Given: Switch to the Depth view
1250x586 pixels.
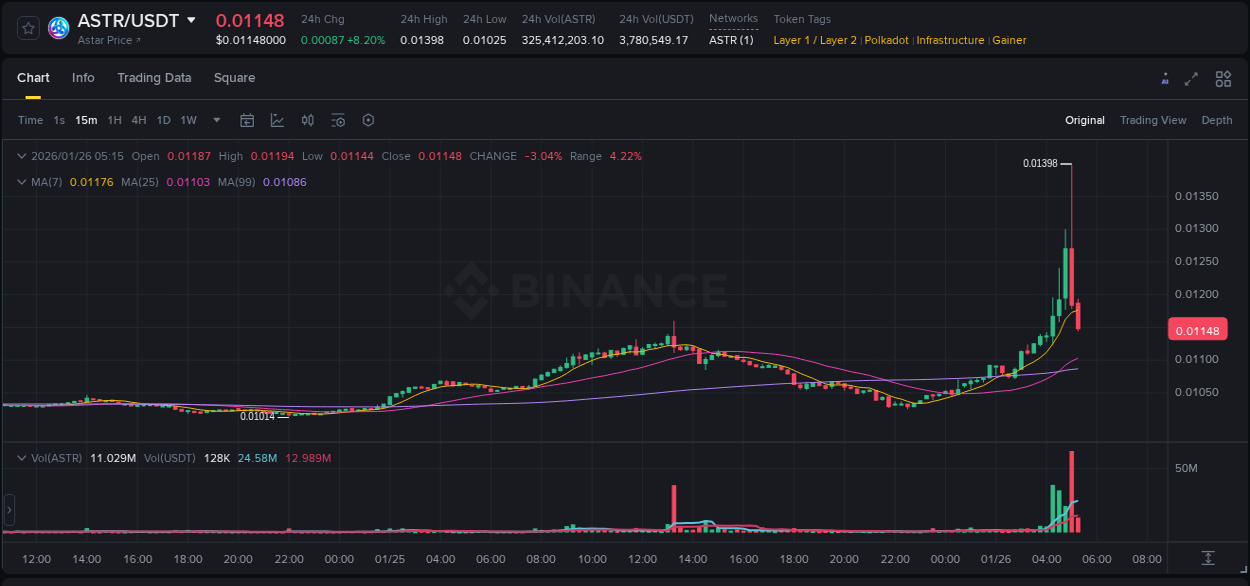Looking at the screenshot, I should (1216, 120).
